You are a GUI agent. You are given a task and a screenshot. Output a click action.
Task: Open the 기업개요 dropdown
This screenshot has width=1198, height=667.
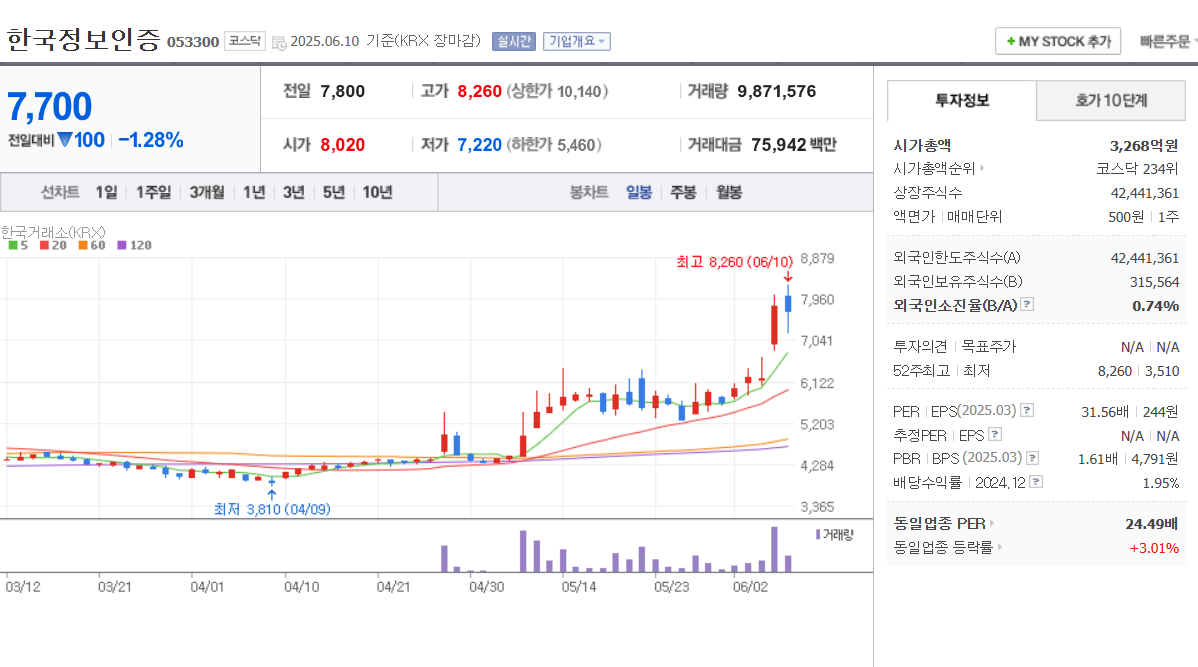577,41
